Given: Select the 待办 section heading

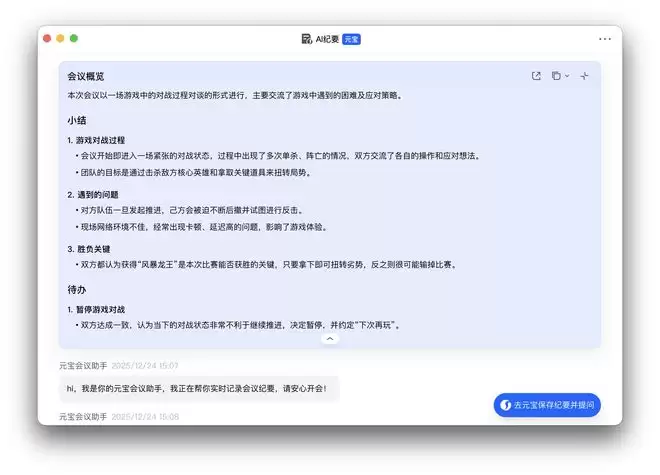Looking at the screenshot, I should (x=77, y=289).
